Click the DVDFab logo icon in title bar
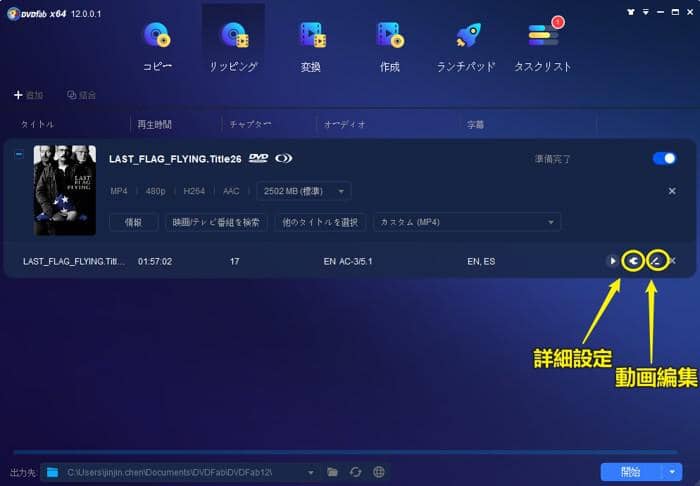 (x=13, y=14)
